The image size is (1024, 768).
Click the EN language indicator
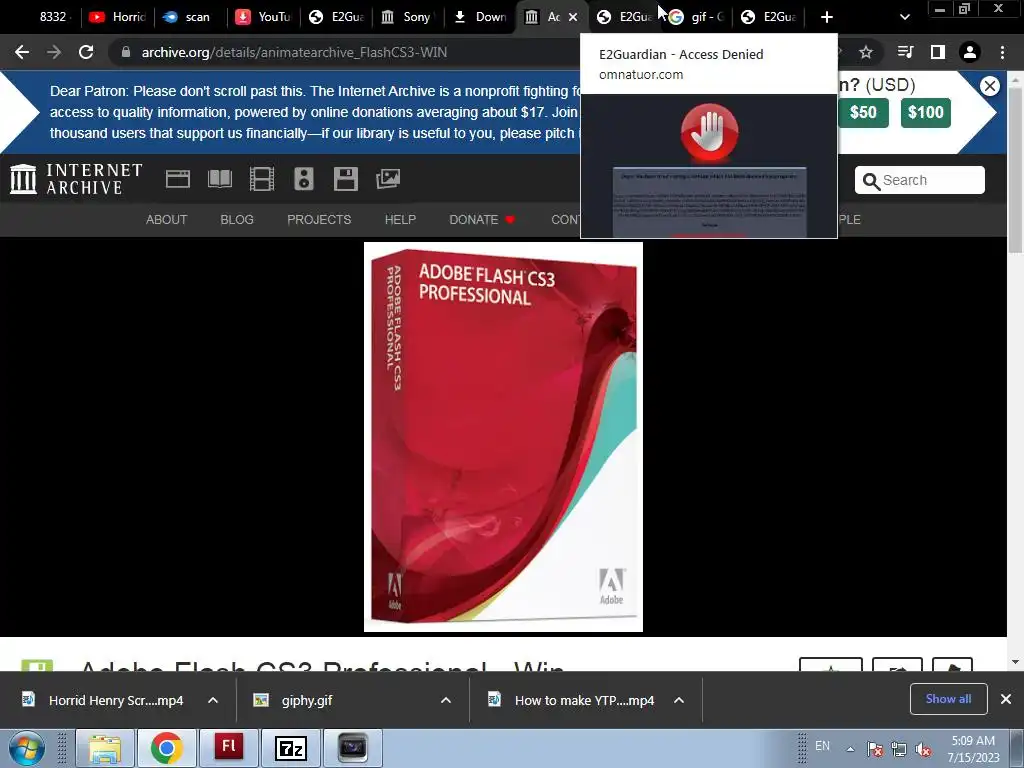coord(822,746)
